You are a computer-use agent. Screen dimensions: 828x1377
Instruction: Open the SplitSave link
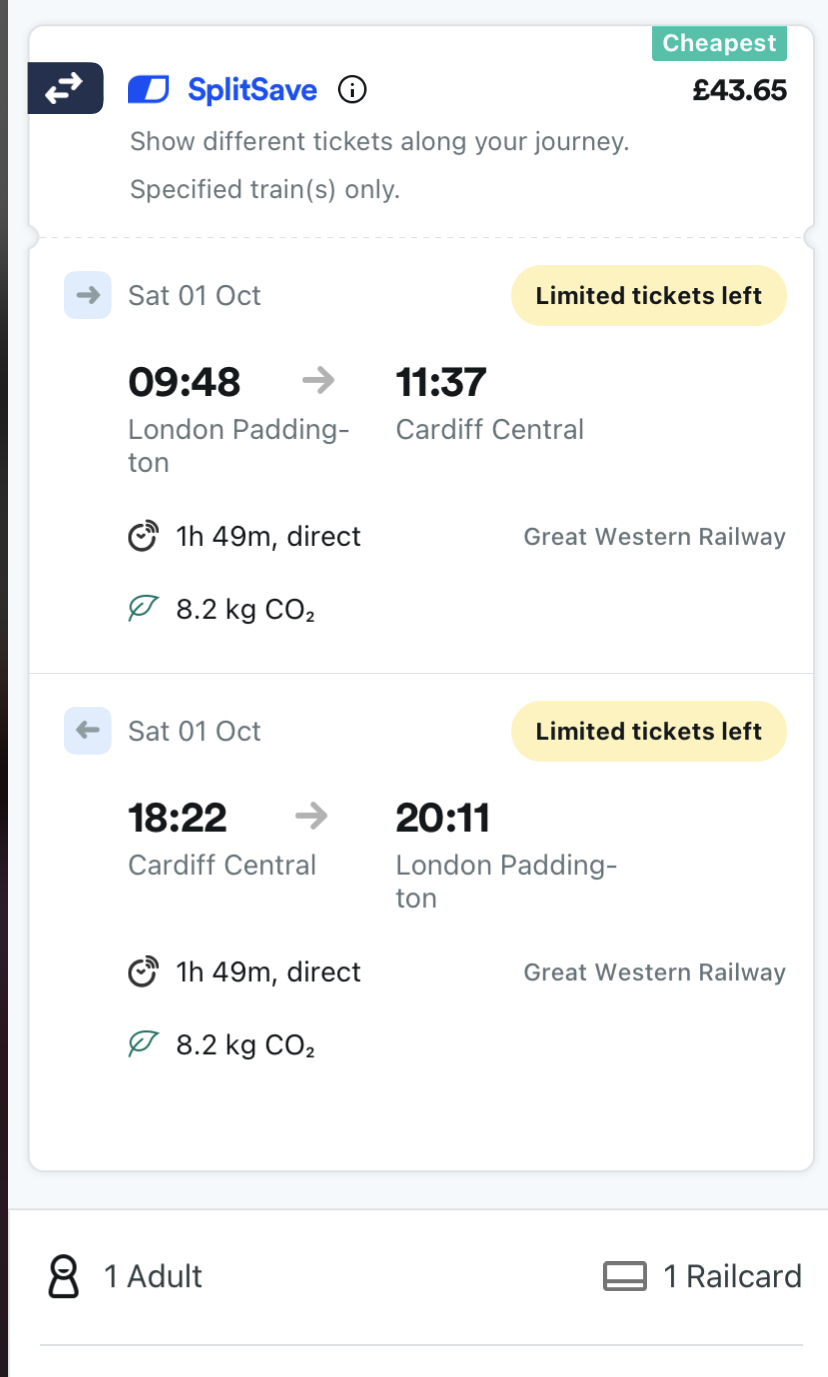(x=252, y=90)
